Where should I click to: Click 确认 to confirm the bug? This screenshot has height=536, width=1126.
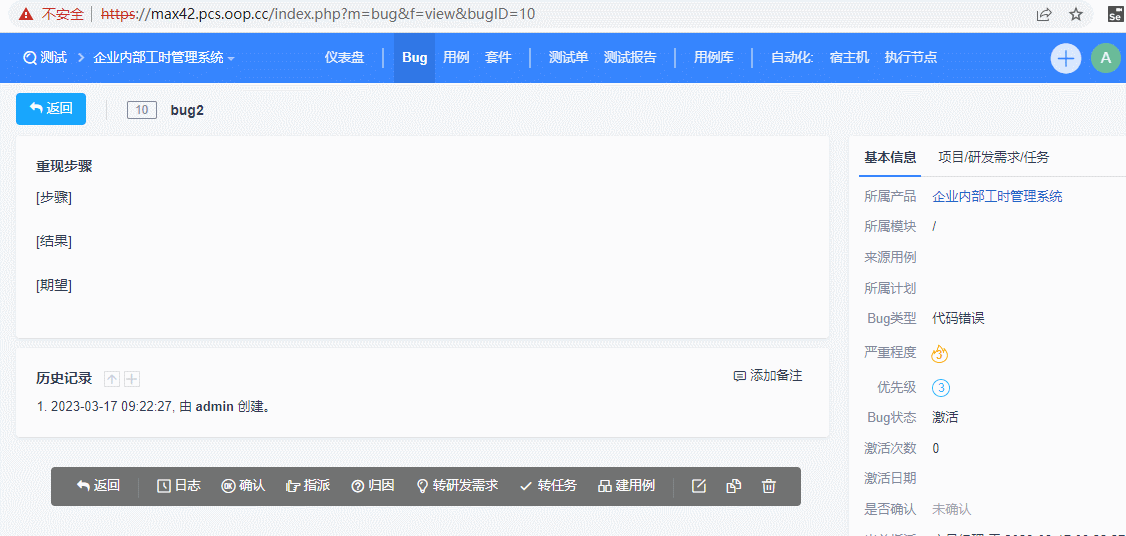click(x=243, y=486)
